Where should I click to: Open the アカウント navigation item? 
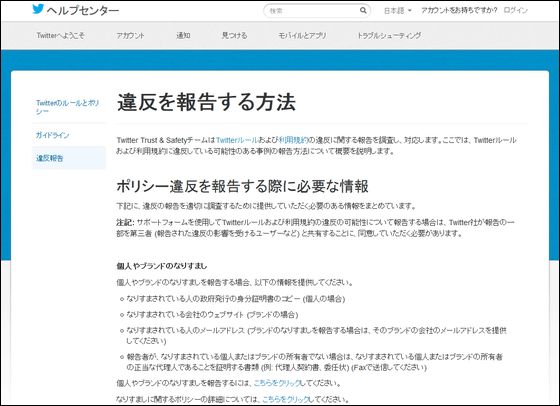(x=130, y=35)
